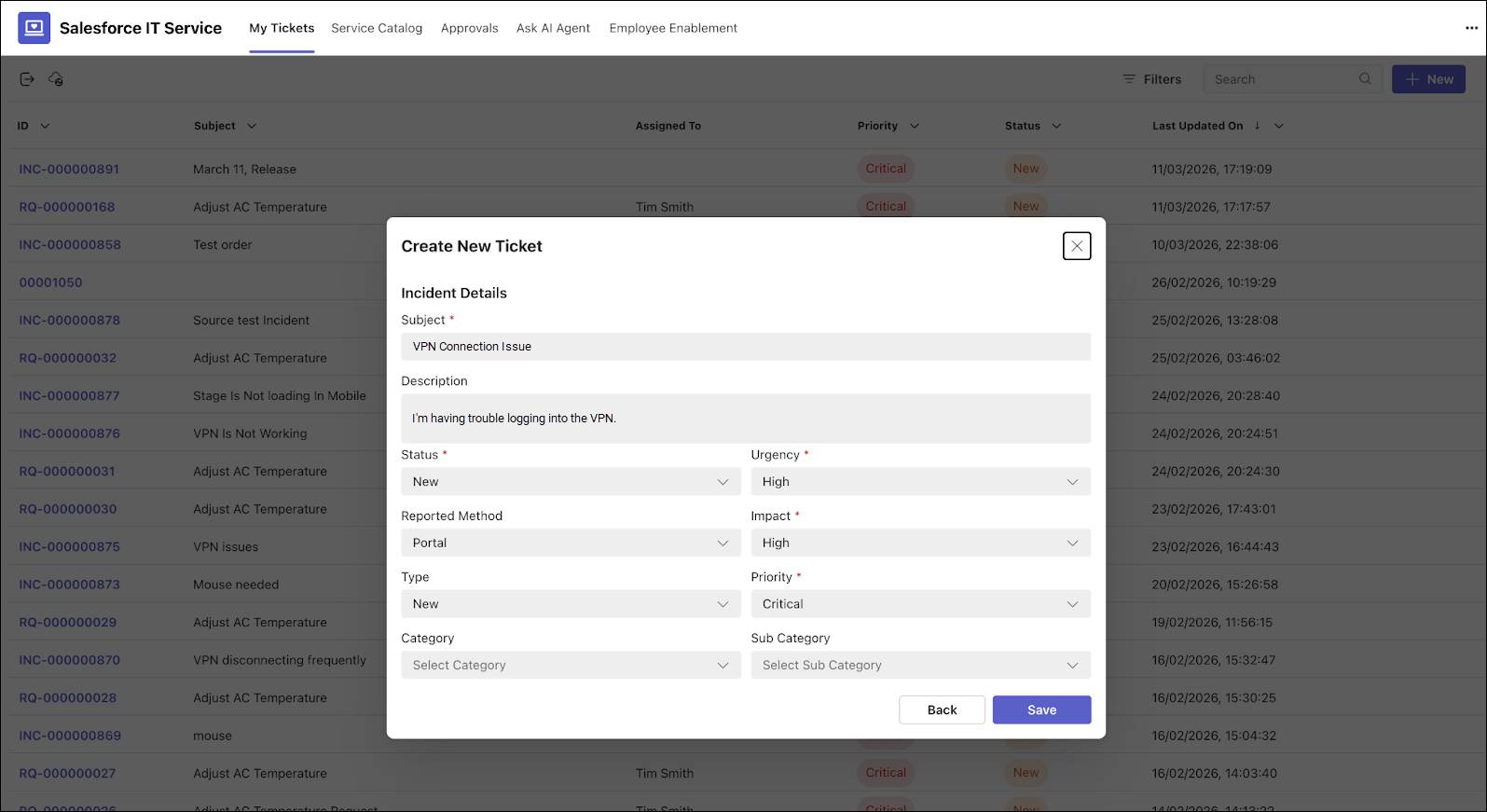
Task: Save the new ticket
Action: click(1041, 709)
